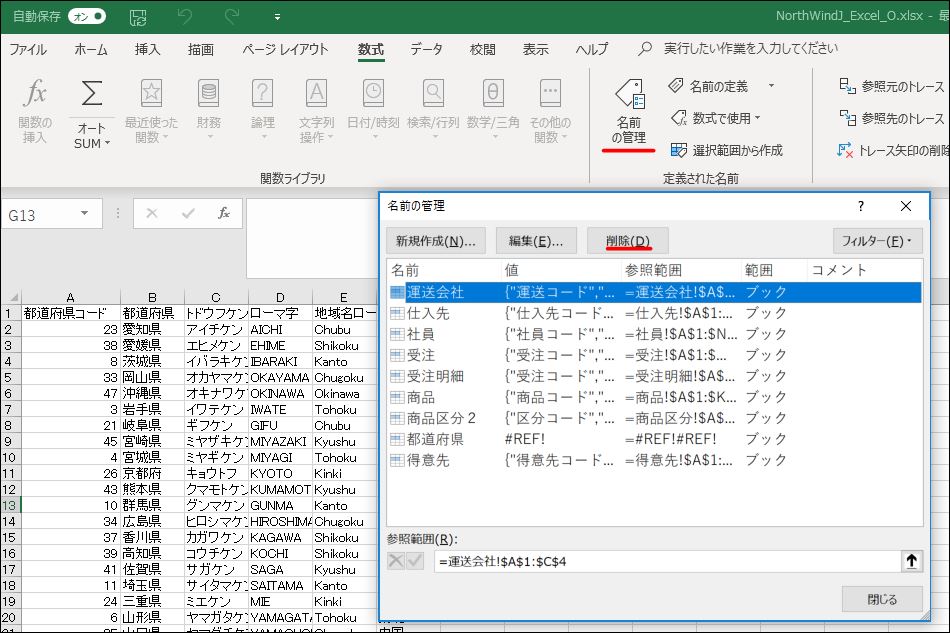Open the ファイル tab
The height and width of the screenshot is (633, 950).
tap(28, 49)
